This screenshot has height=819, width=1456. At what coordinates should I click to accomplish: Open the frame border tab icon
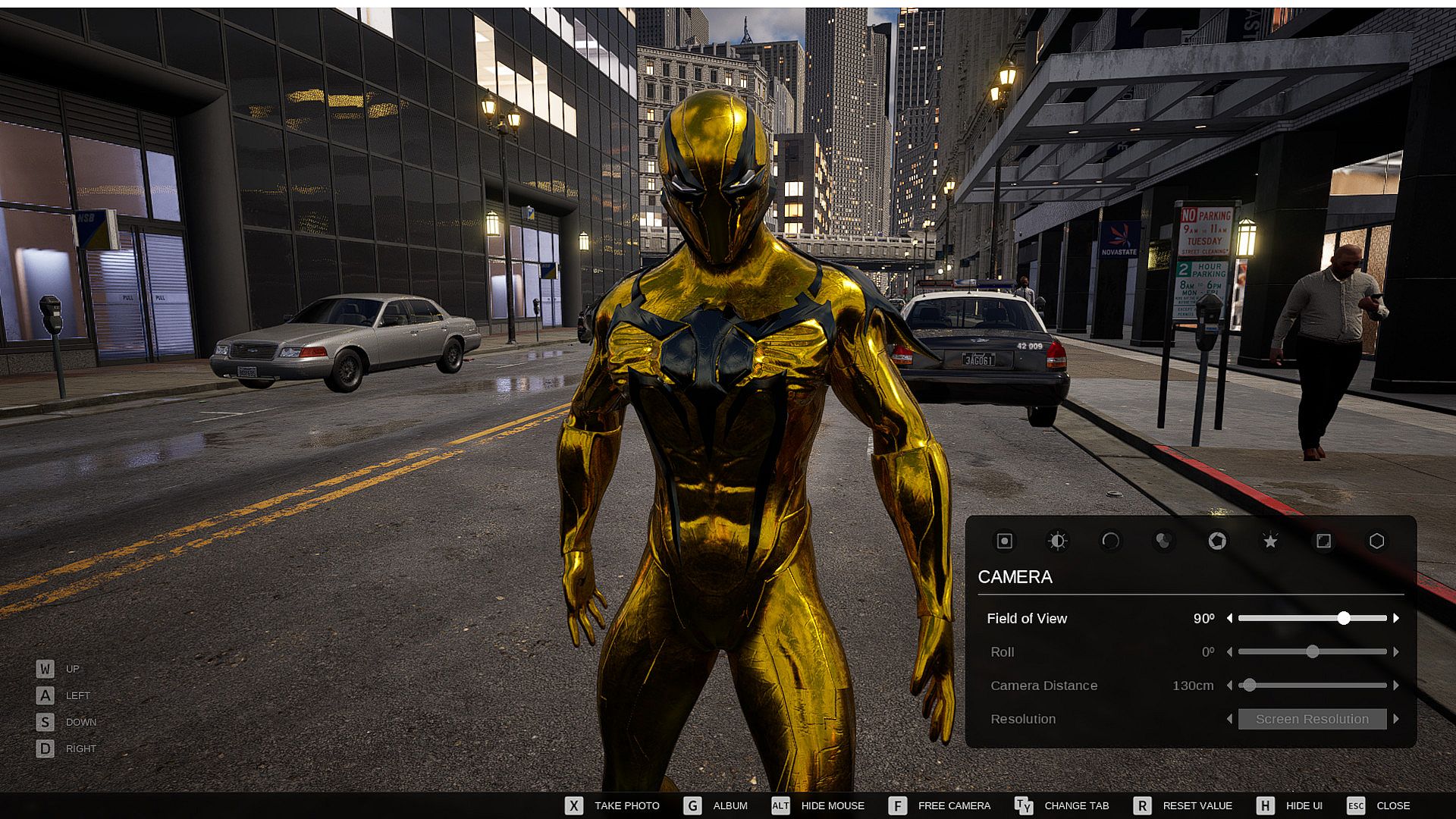(x=1323, y=541)
